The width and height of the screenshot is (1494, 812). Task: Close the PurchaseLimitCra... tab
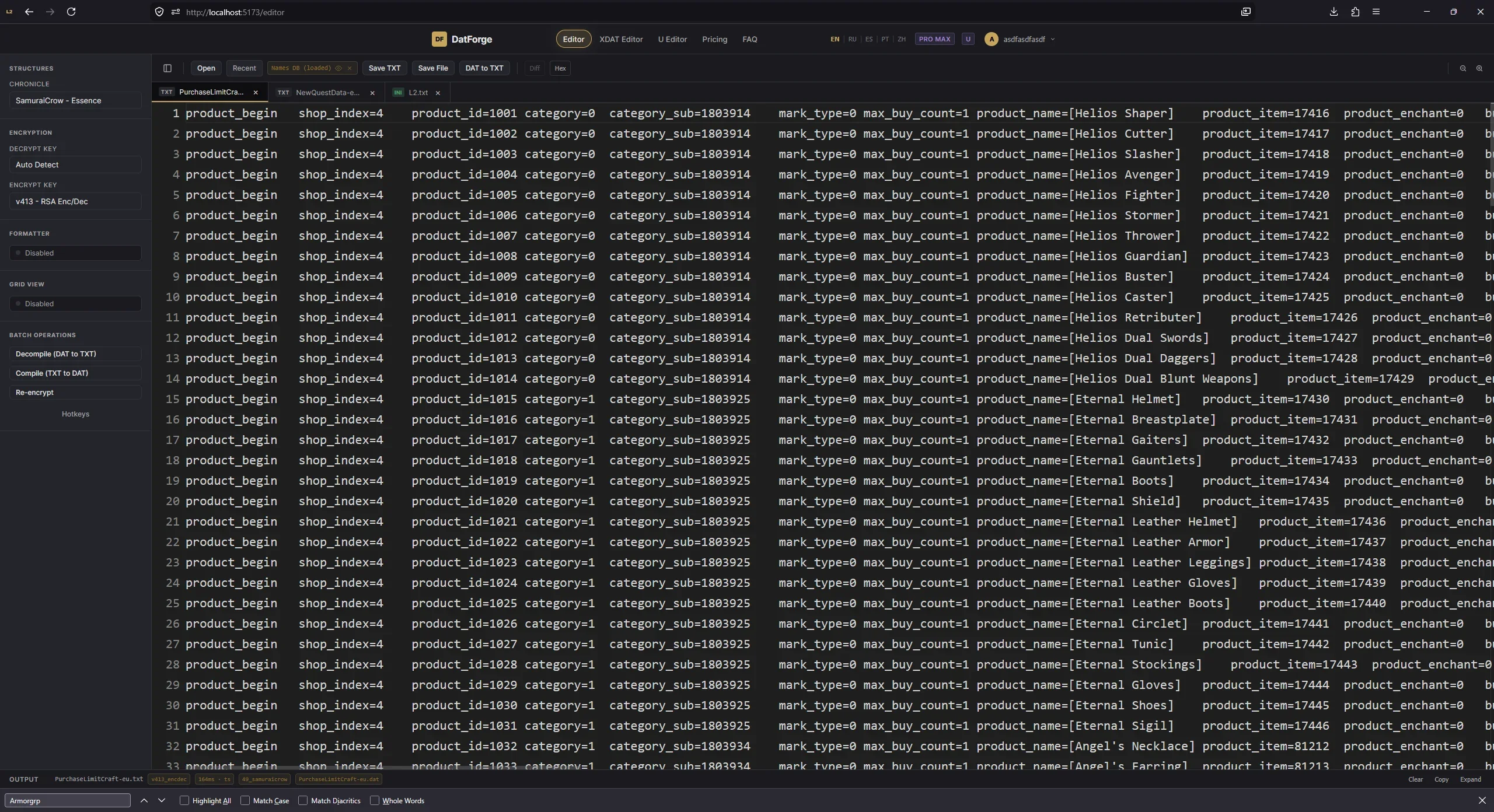256,93
